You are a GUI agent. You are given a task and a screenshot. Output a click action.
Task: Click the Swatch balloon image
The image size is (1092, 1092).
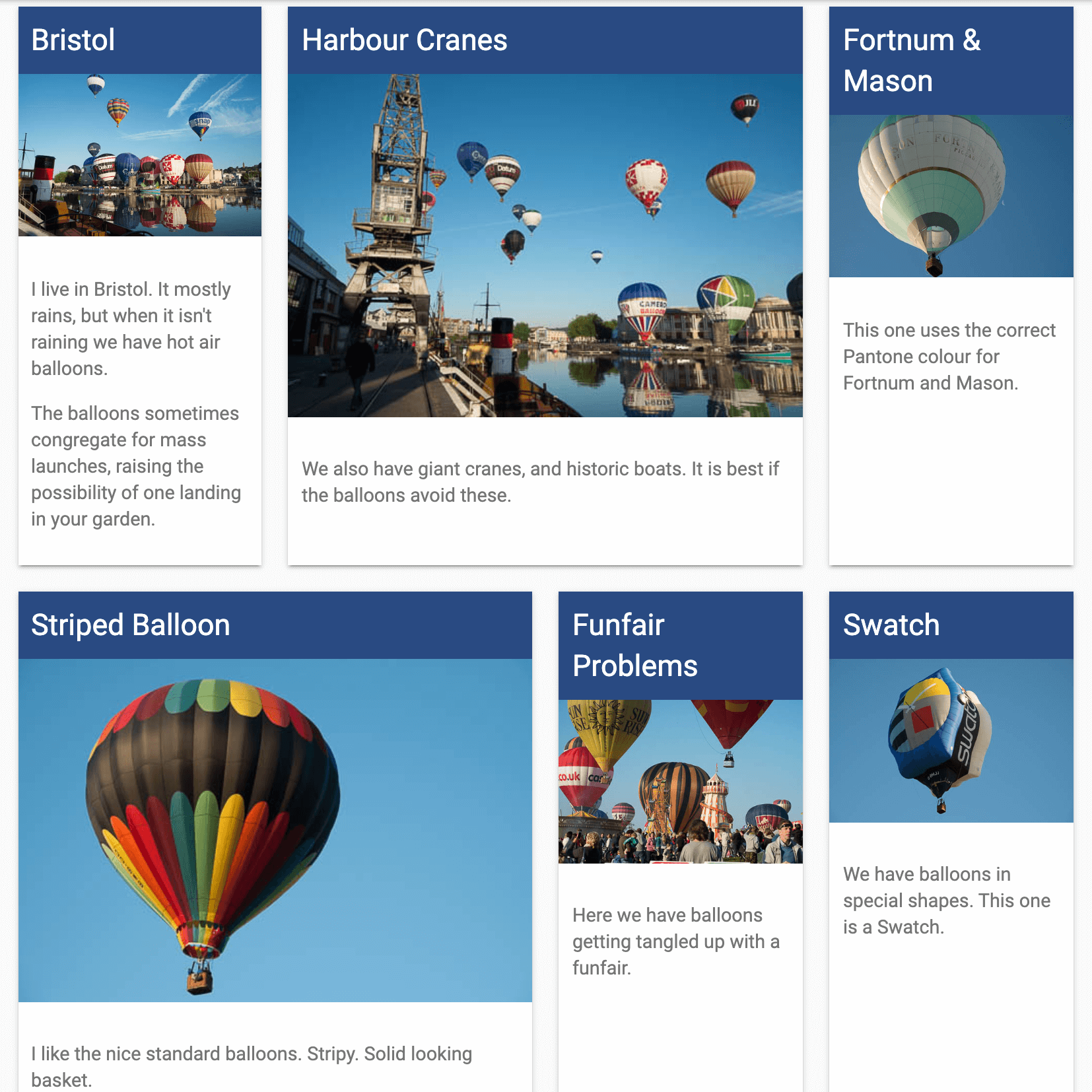[x=951, y=741]
